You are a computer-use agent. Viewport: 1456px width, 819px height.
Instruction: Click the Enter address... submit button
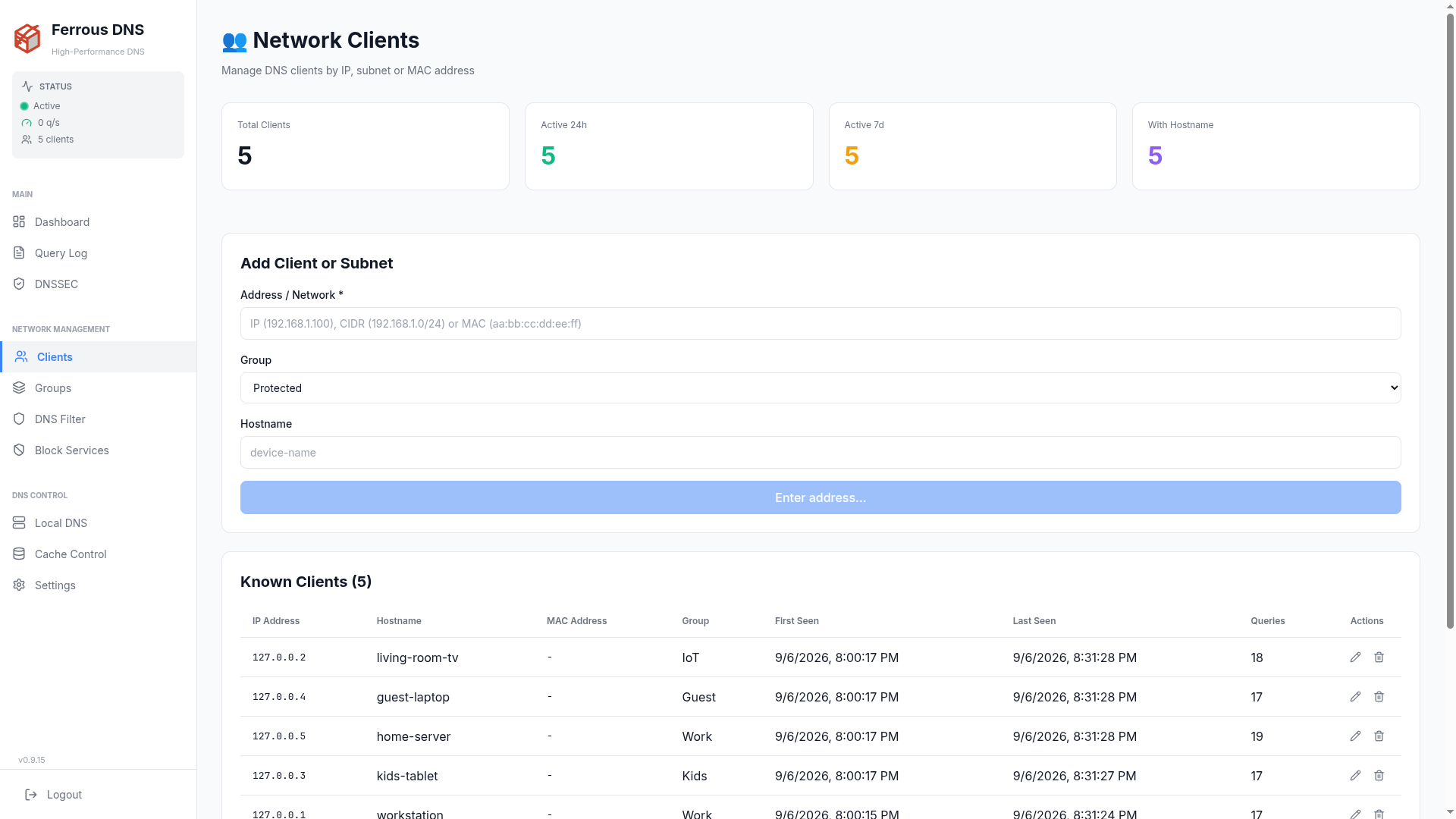[821, 497]
